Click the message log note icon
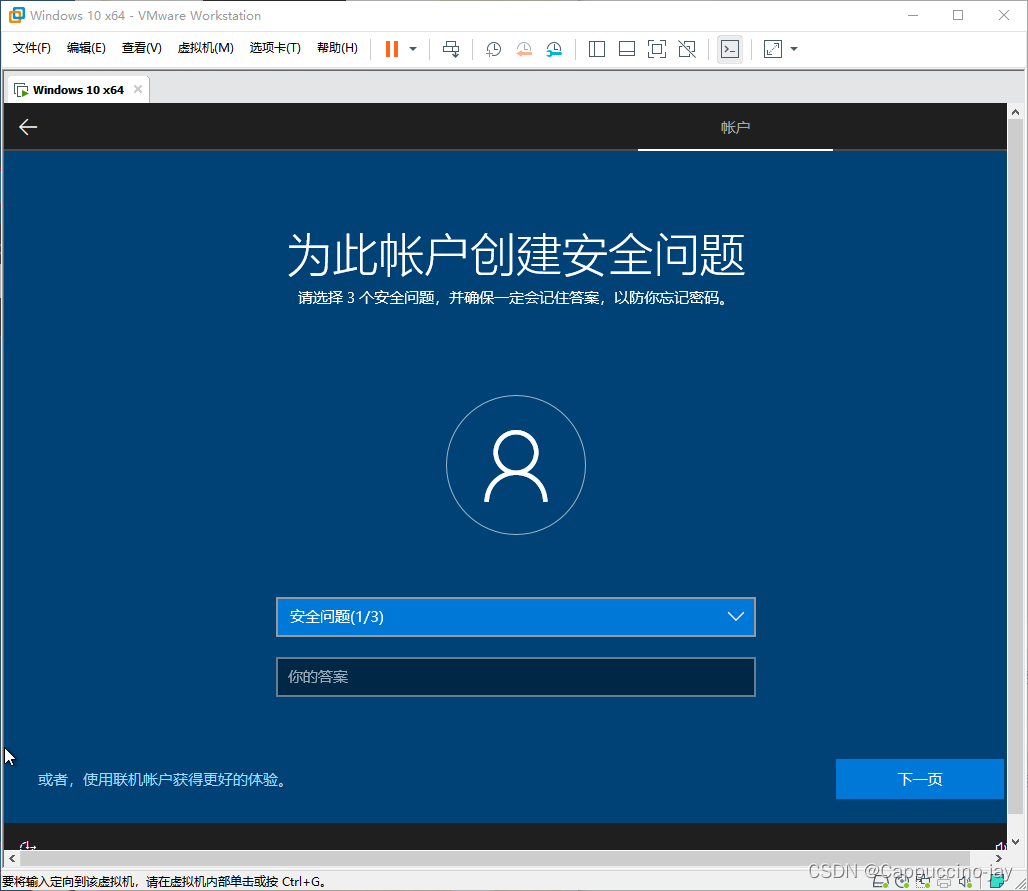The width and height of the screenshot is (1028, 891). click(x=997, y=881)
